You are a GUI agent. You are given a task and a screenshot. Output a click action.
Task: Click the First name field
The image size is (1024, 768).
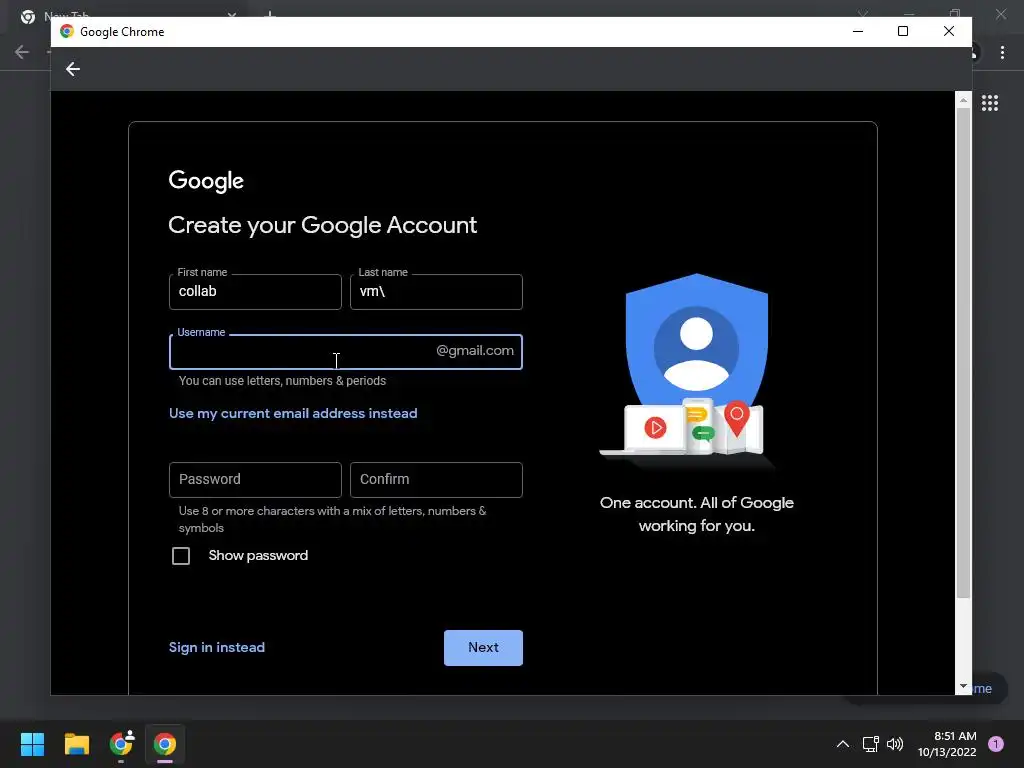(x=255, y=292)
